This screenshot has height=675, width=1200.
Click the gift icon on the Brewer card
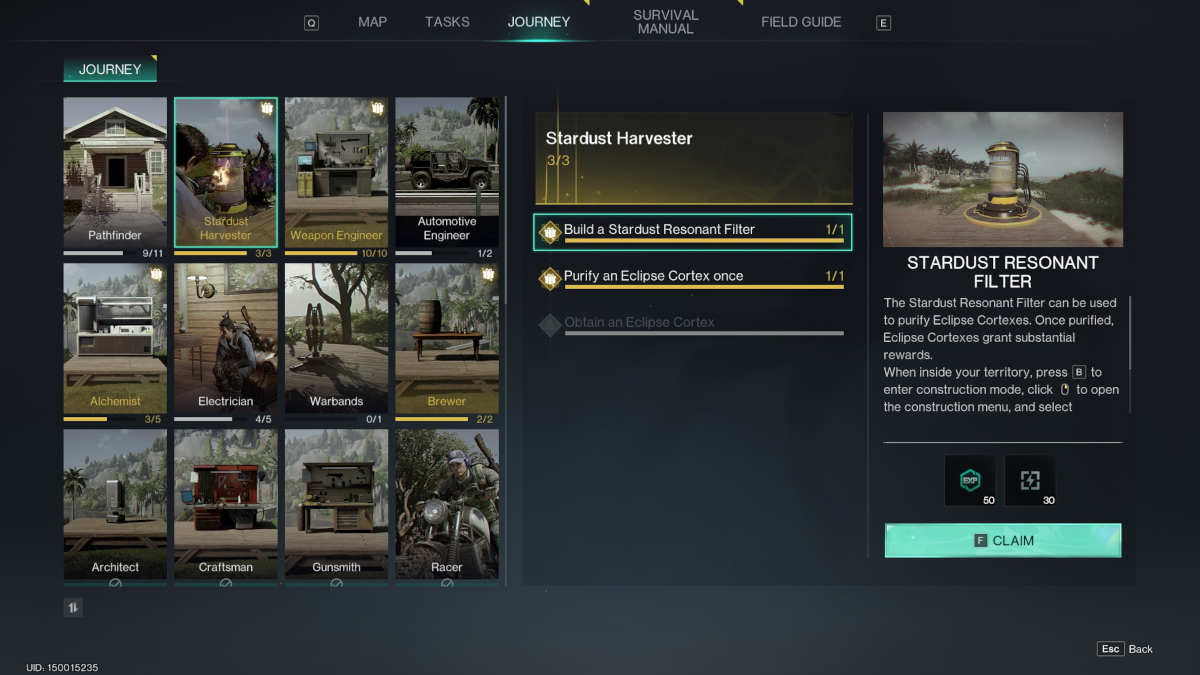(488, 274)
